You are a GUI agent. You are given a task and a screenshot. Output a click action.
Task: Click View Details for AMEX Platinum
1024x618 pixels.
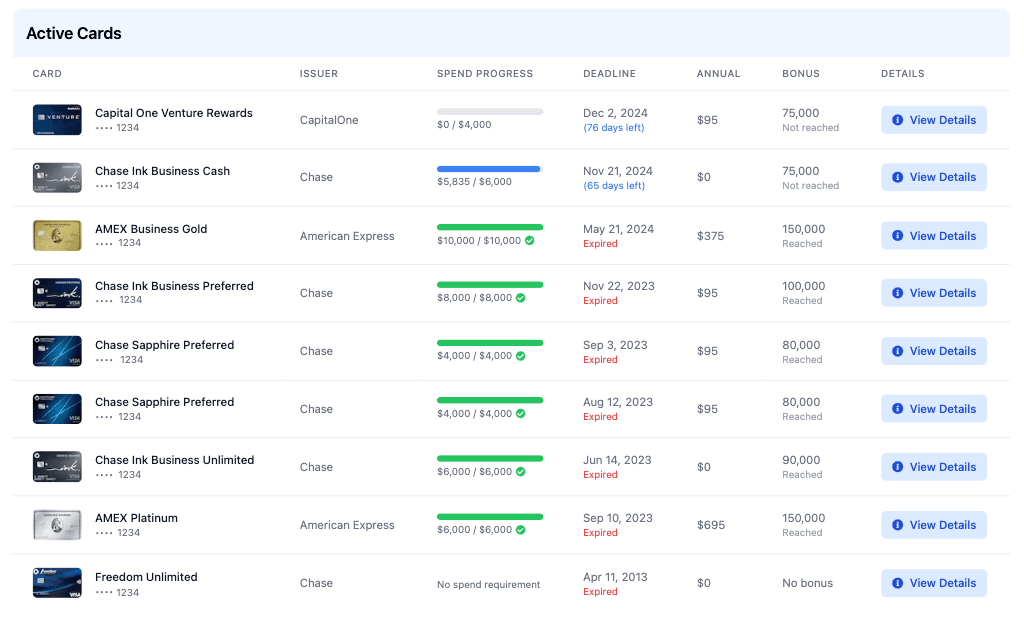pos(933,525)
